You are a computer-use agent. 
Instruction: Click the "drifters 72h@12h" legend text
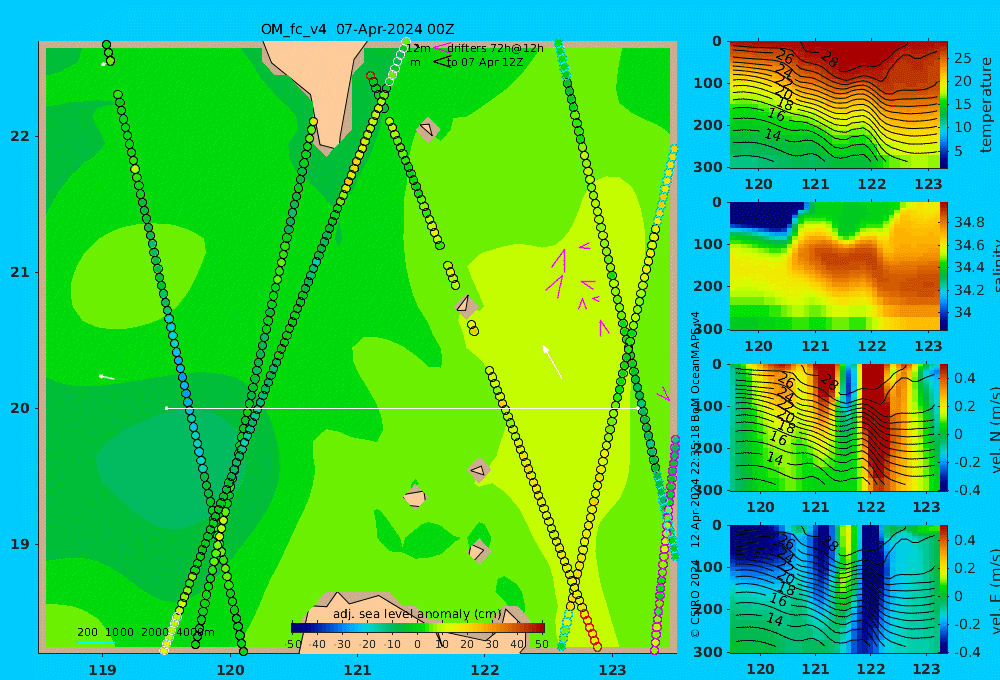pyautogui.click(x=495, y=48)
